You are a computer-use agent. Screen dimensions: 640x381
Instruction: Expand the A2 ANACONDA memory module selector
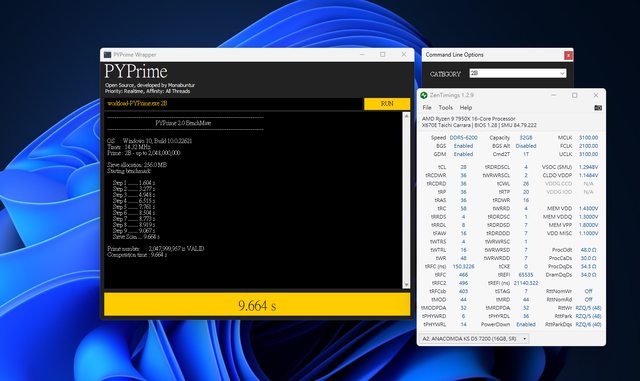pos(474,339)
